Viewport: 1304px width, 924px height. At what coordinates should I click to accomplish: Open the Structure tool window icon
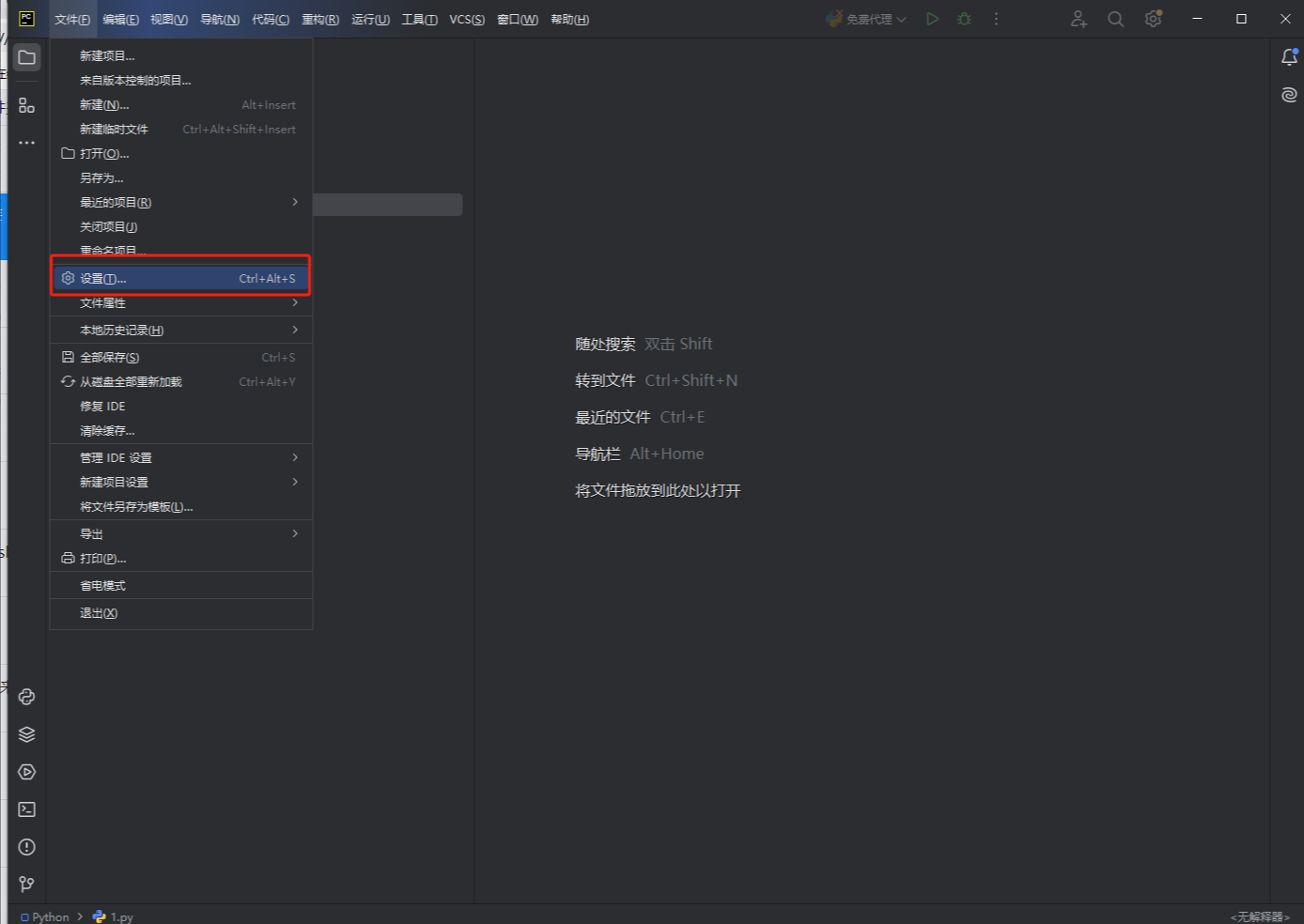click(27, 105)
